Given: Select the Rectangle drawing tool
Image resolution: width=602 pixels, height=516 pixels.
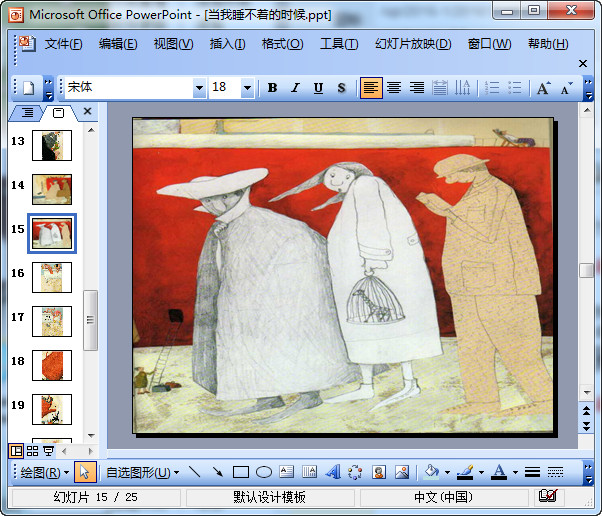Looking at the screenshot, I should pos(241,472).
